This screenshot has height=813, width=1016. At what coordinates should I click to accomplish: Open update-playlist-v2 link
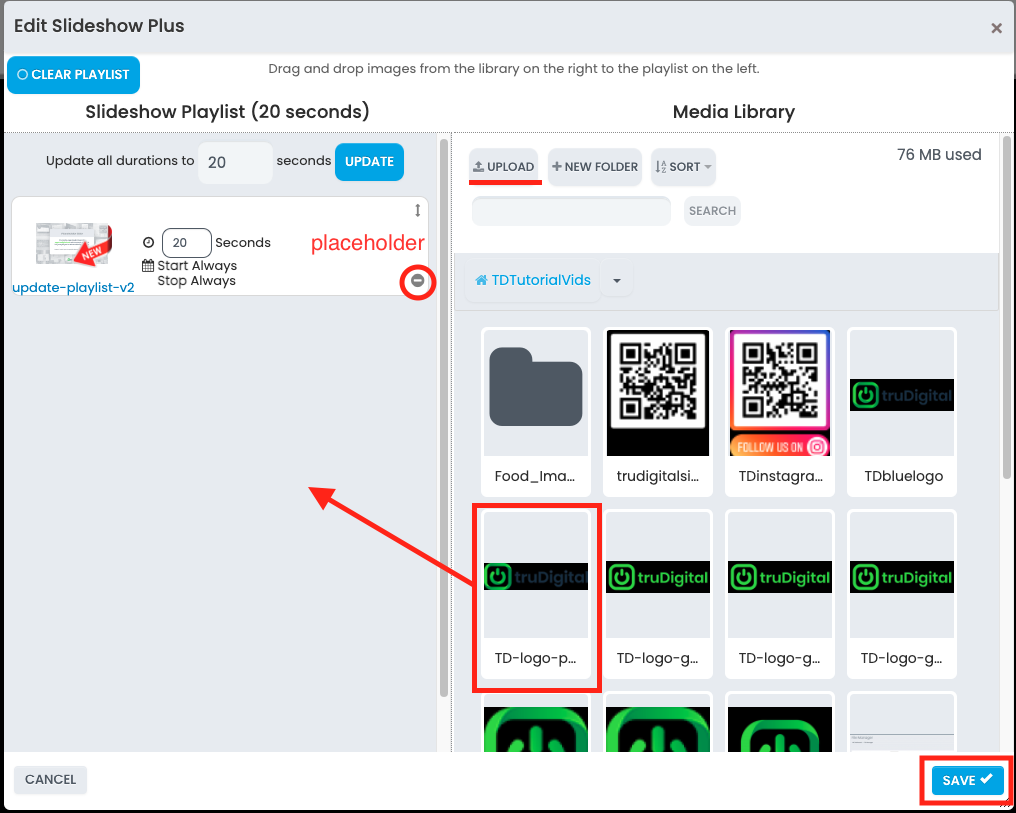coord(73,288)
